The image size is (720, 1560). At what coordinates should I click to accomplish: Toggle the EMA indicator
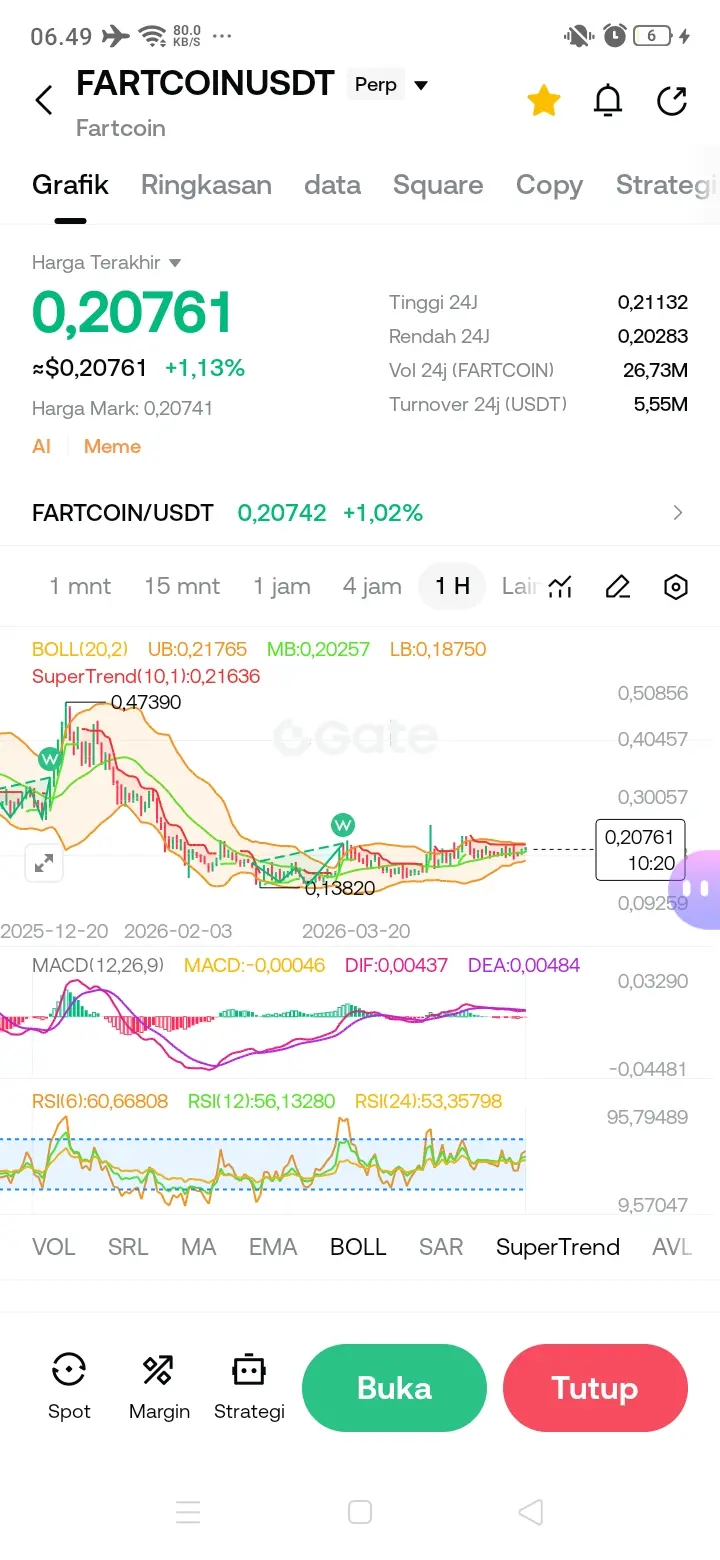273,1247
